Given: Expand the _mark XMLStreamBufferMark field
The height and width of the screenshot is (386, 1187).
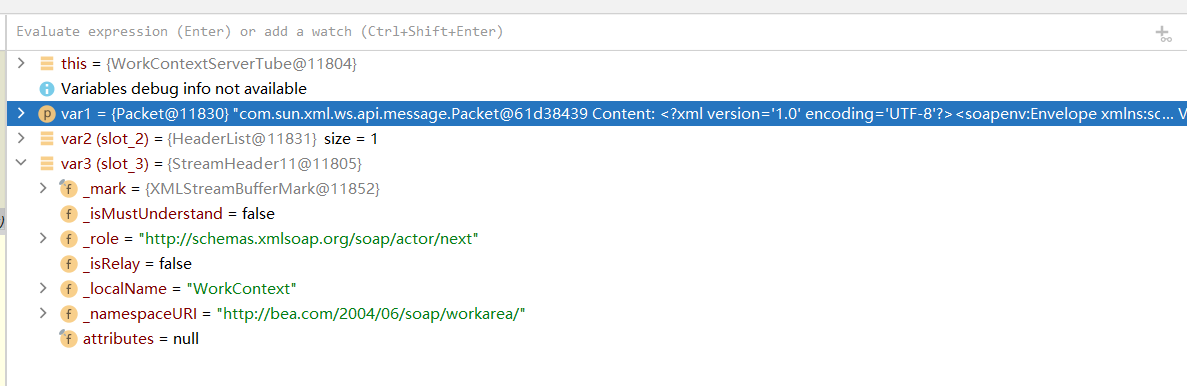Looking at the screenshot, I should [x=43, y=188].
